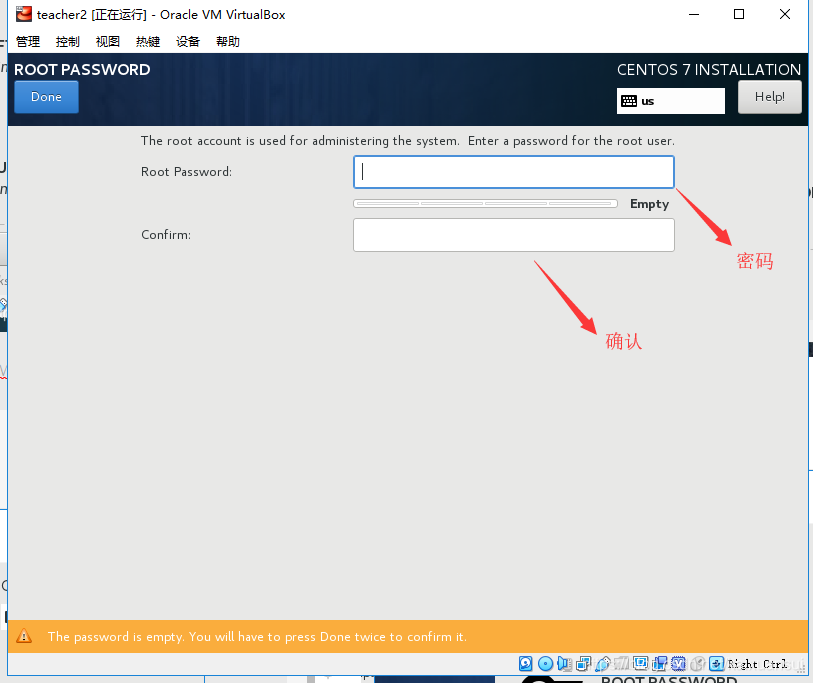Image resolution: width=813 pixels, height=683 pixels.
Task: Click the Right Ctrl host key label
Action: tap(757, 664)
